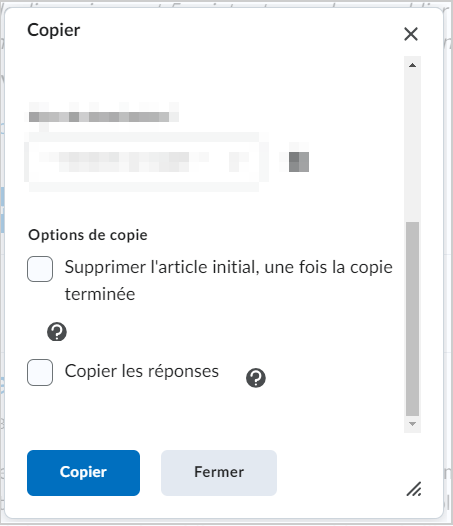
Task: Click the Fermer button
Action: tap(219, 473)
